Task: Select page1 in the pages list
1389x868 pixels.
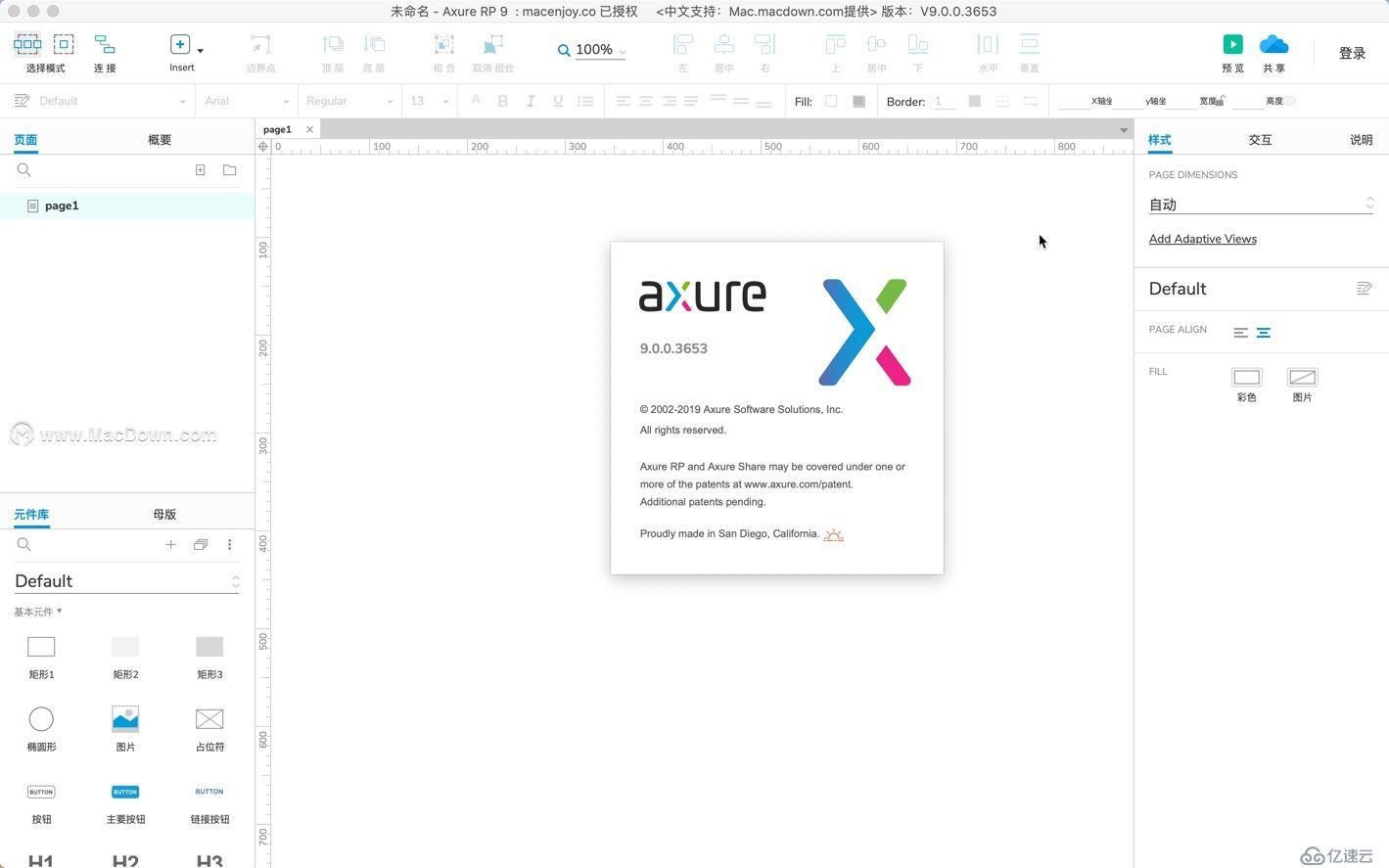Action: [127, 206]
